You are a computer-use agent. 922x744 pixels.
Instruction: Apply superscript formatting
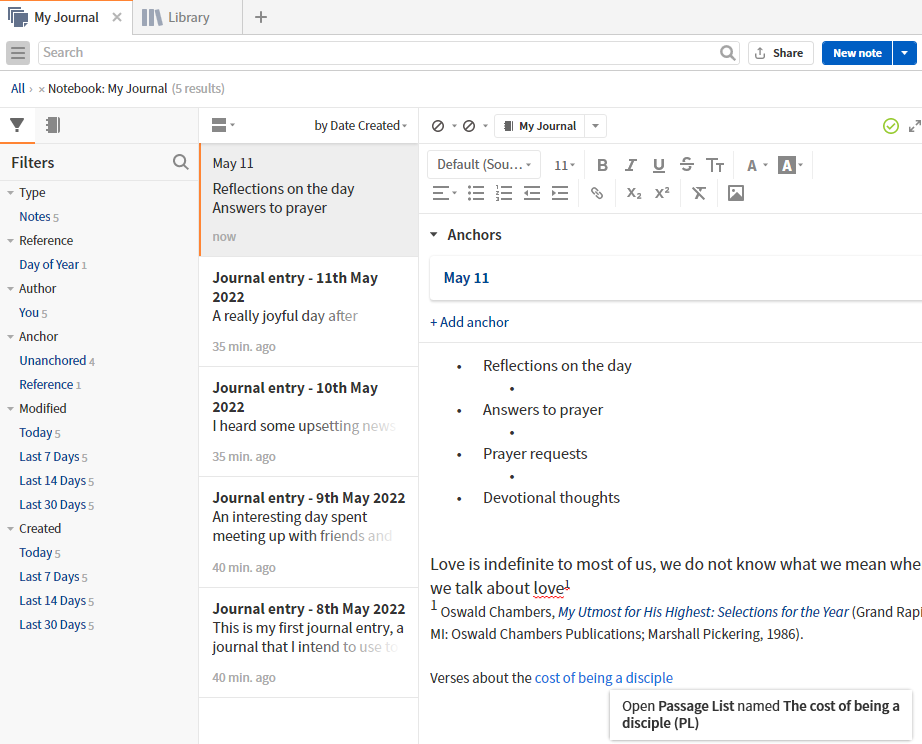[662, 193]
